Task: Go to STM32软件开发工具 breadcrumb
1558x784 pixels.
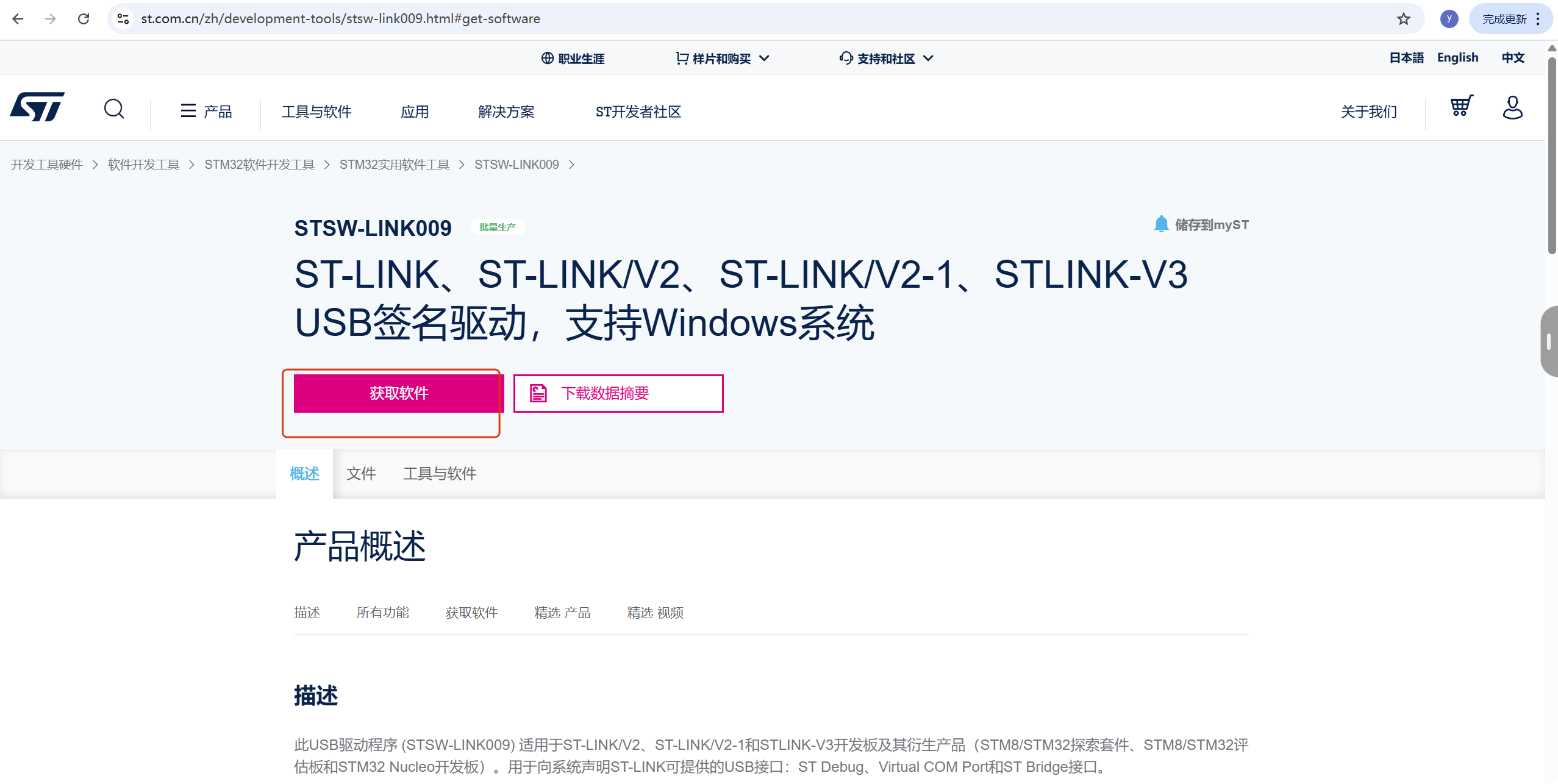Action: (x=259, y=165)
